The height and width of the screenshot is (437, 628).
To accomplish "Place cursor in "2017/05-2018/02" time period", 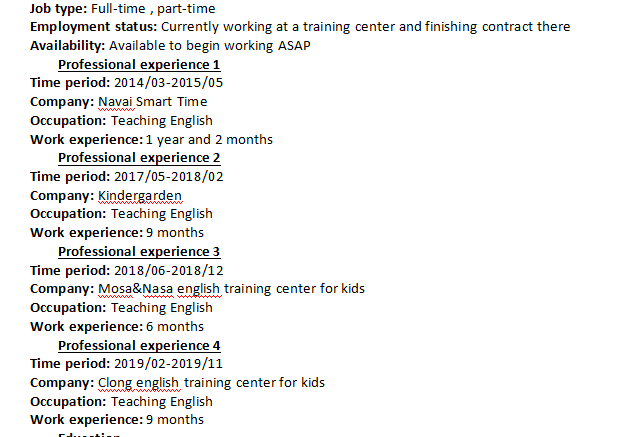I will [168, 177].
